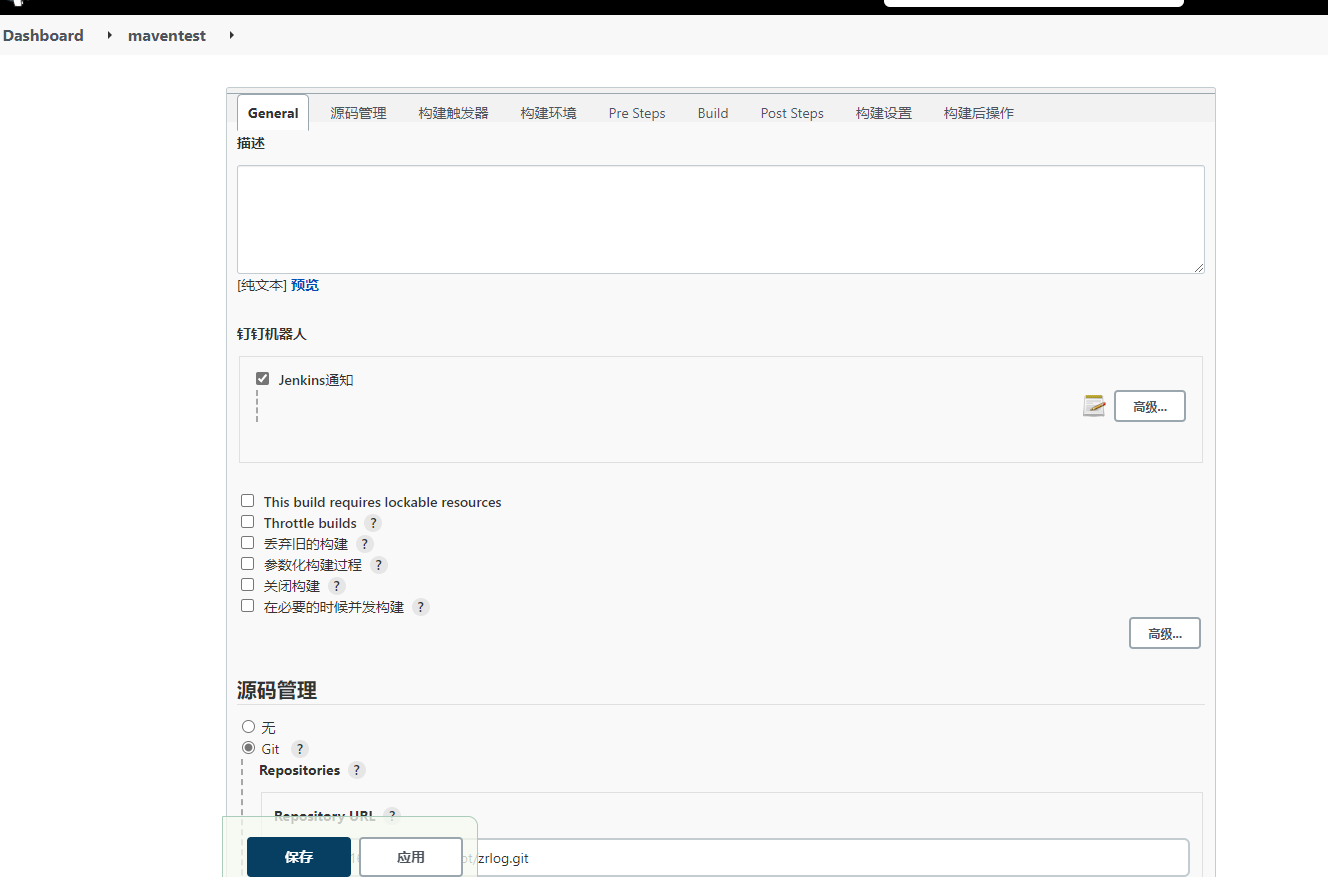Open the General tab
The height and width of the screenshot is (877, 1328).
tap(273, 113)
